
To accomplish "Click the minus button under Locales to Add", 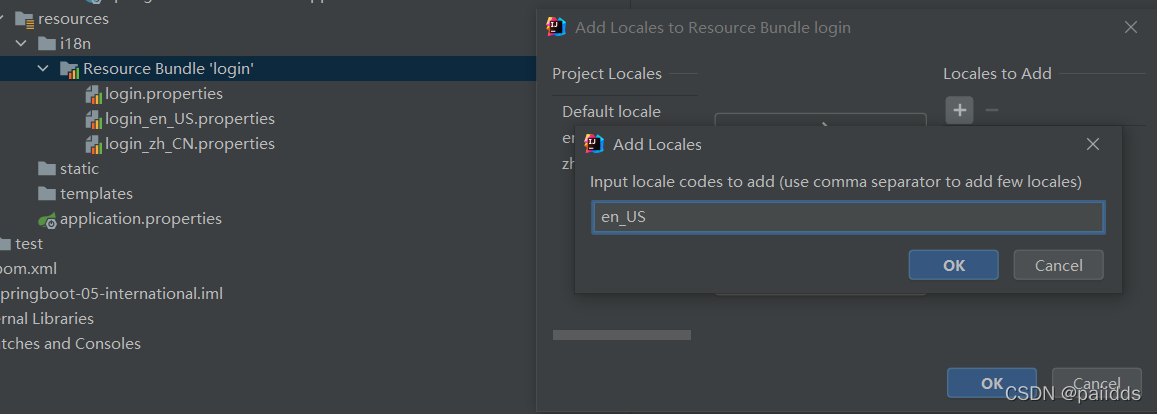I will (992, 110).
